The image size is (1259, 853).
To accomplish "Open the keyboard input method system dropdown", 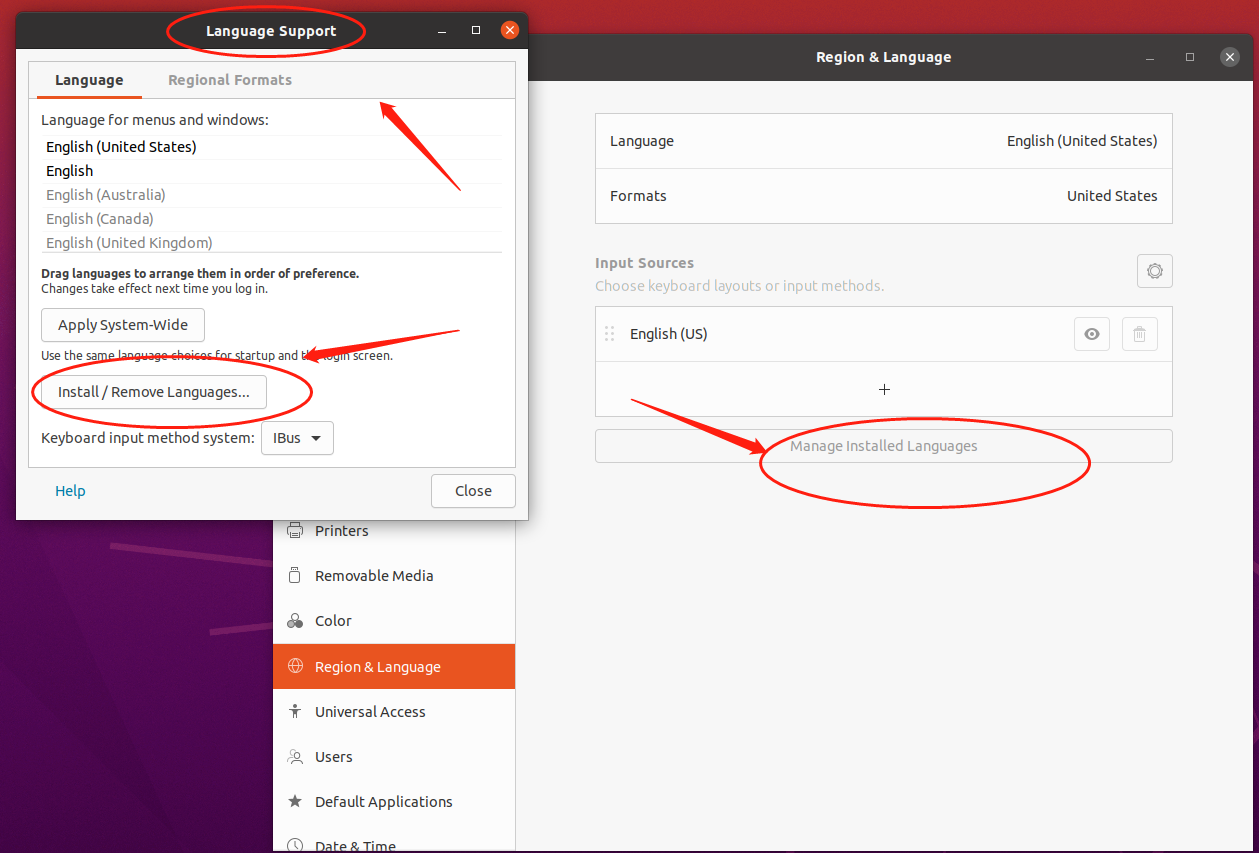I will 297,438.
